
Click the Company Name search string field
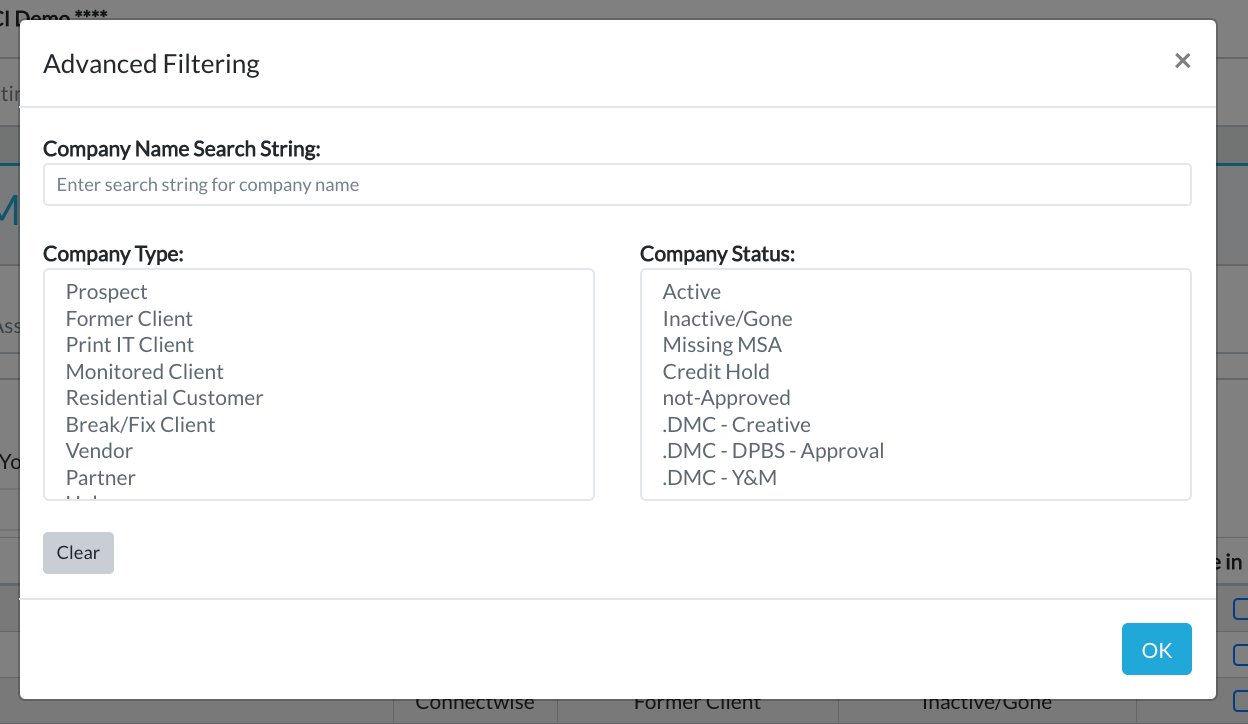617,185
